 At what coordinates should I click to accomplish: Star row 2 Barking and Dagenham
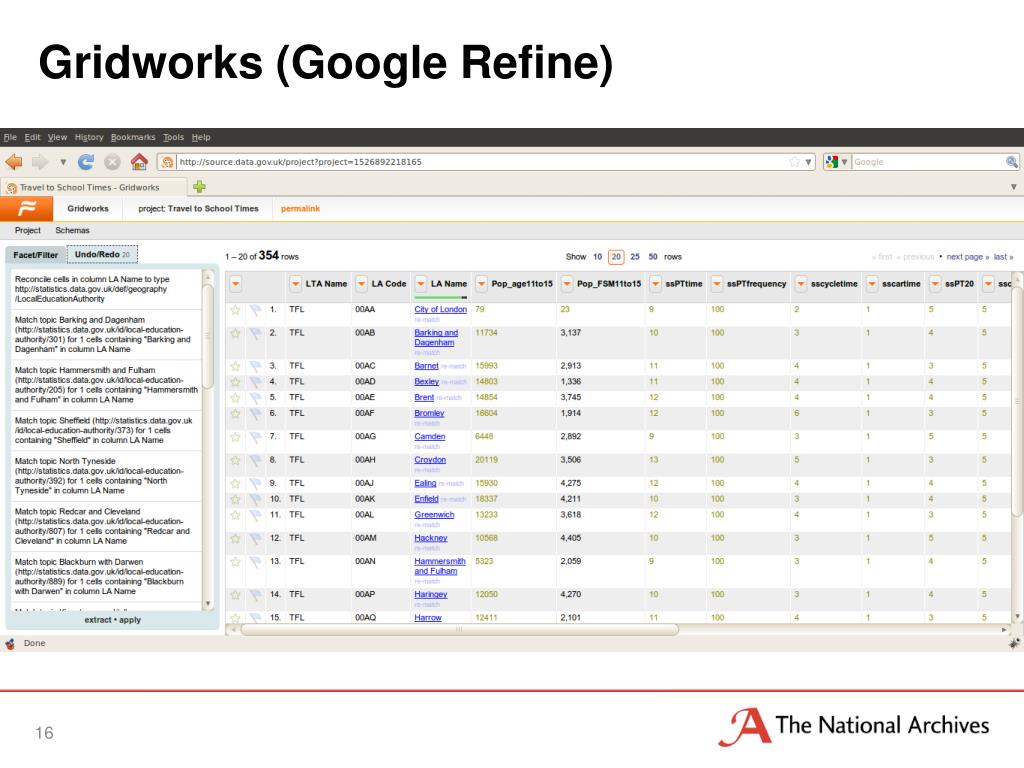pos(235,334)
